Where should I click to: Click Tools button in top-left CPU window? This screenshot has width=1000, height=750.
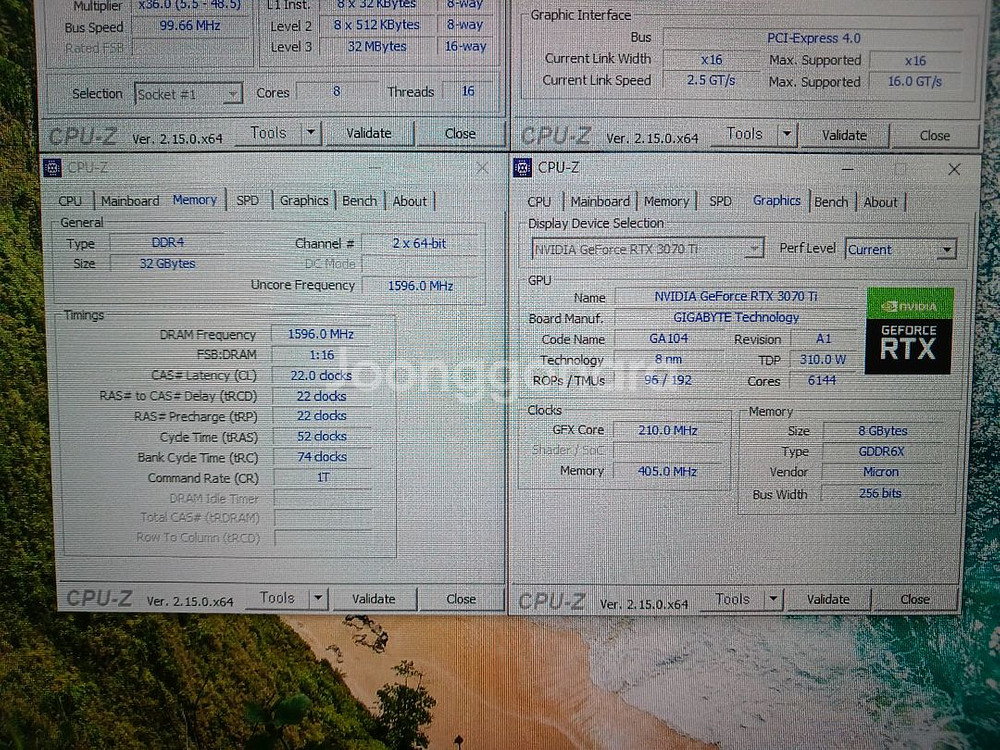point(268,133)
